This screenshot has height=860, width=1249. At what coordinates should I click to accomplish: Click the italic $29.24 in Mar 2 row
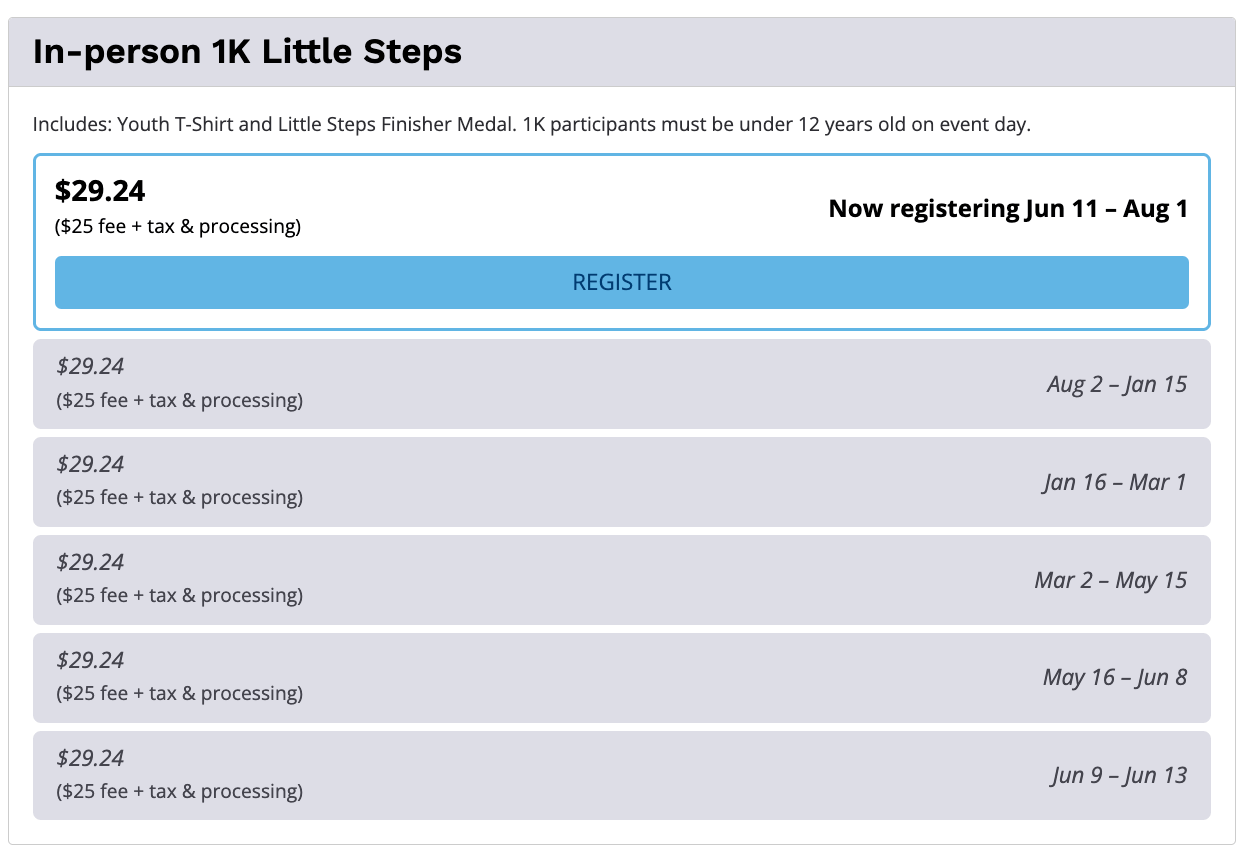point(90,562)
